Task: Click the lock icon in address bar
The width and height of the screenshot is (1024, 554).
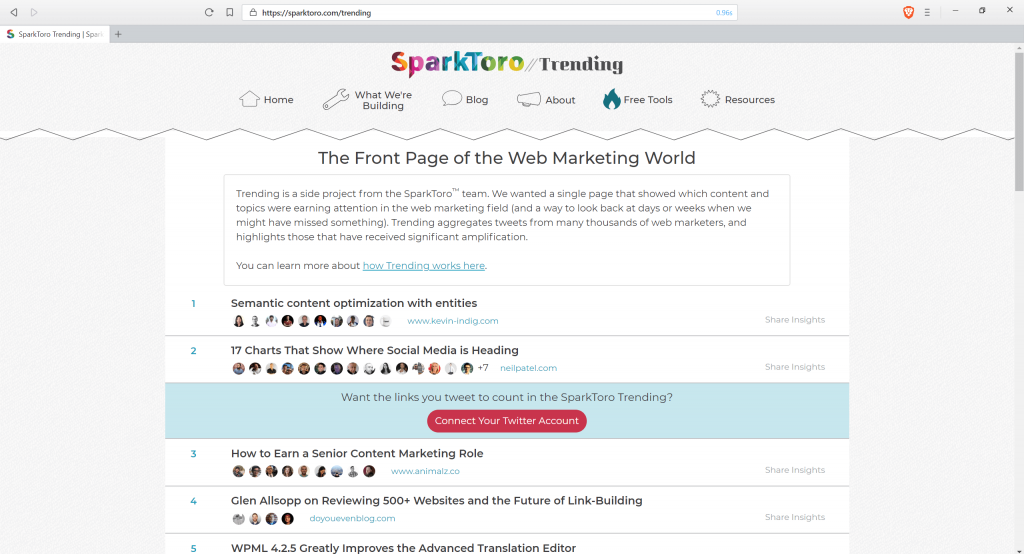Action: [253, 12]
